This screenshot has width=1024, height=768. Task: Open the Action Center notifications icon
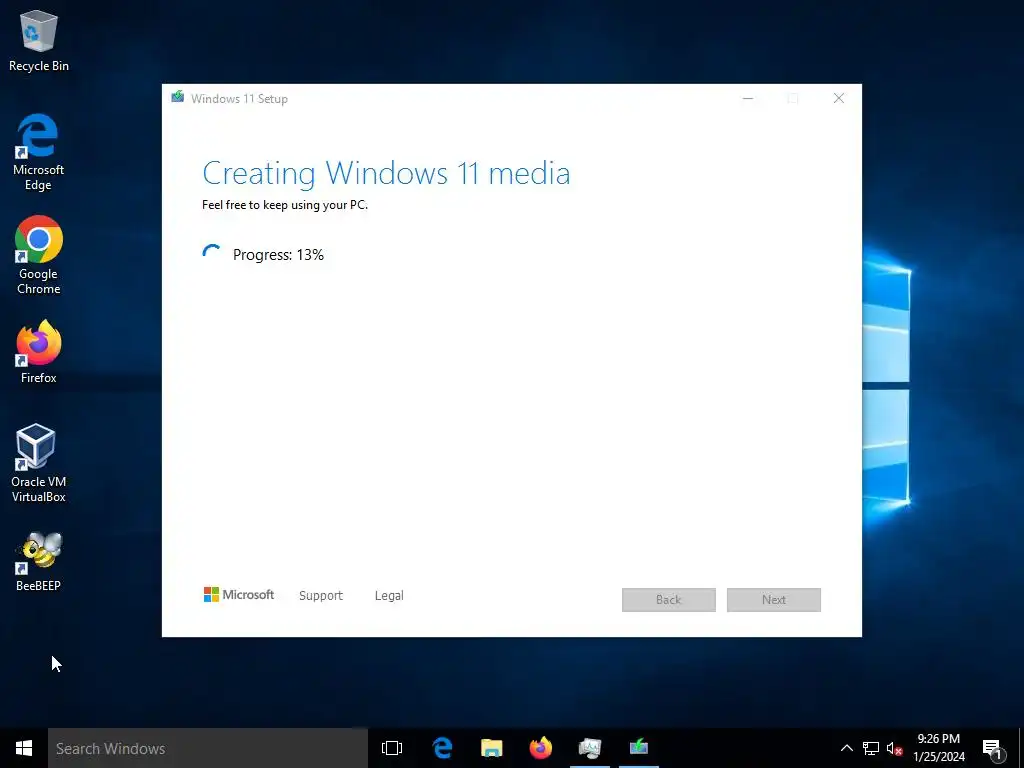(993, 748)
